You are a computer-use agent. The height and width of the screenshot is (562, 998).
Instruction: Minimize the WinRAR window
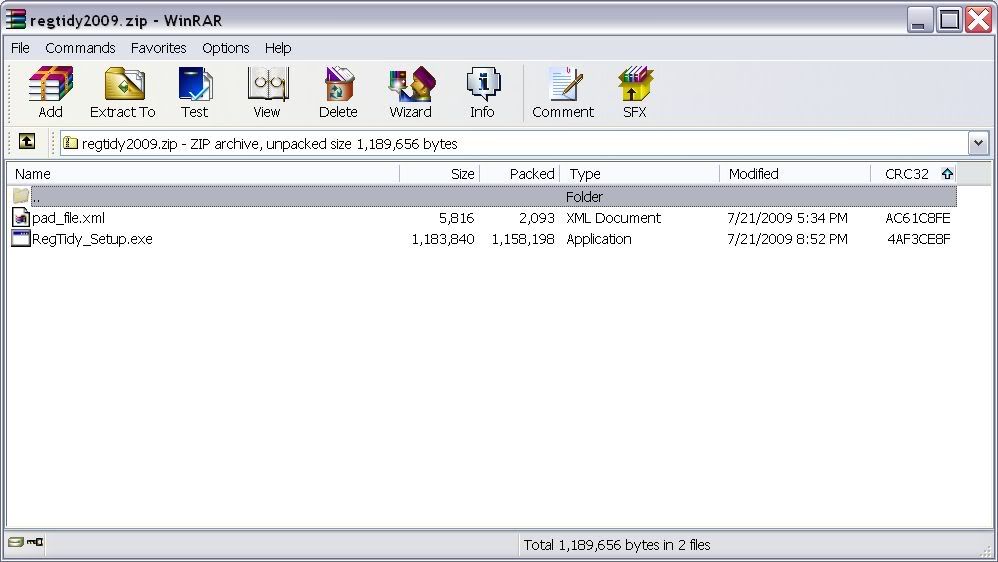919,20
